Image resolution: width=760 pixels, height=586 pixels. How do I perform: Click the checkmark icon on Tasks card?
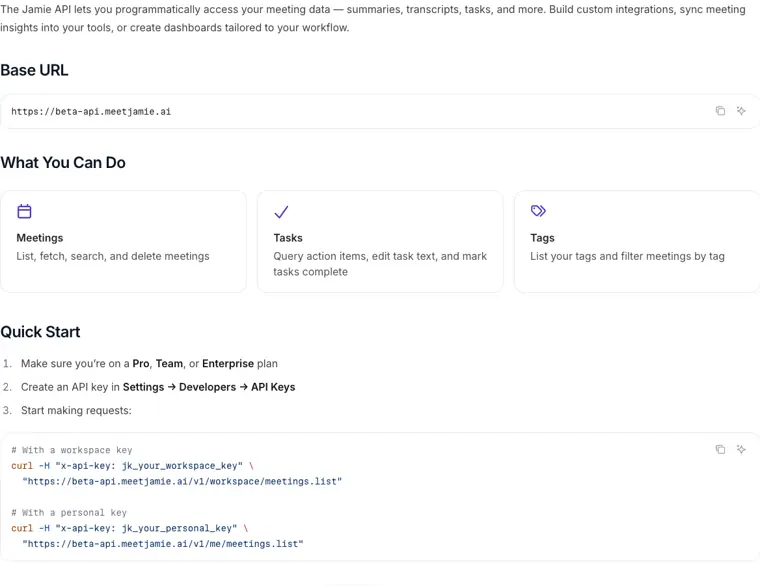(x=281, y=212)
